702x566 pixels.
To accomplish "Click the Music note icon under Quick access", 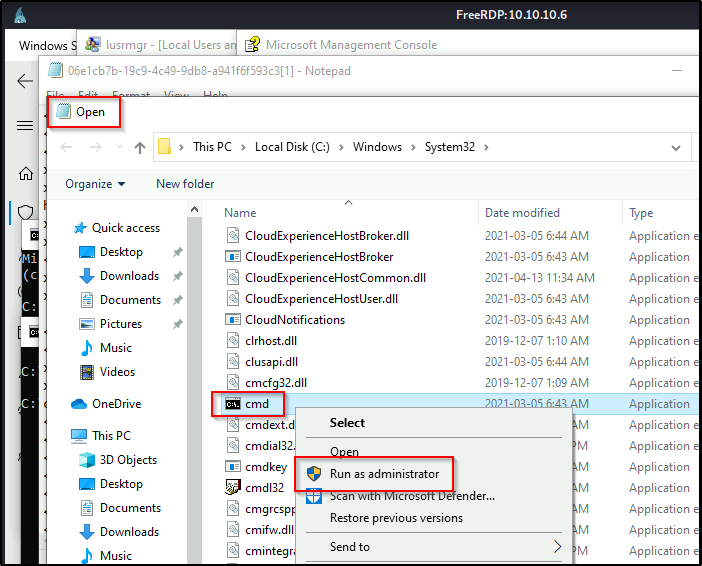I will [x=88, y=348].
